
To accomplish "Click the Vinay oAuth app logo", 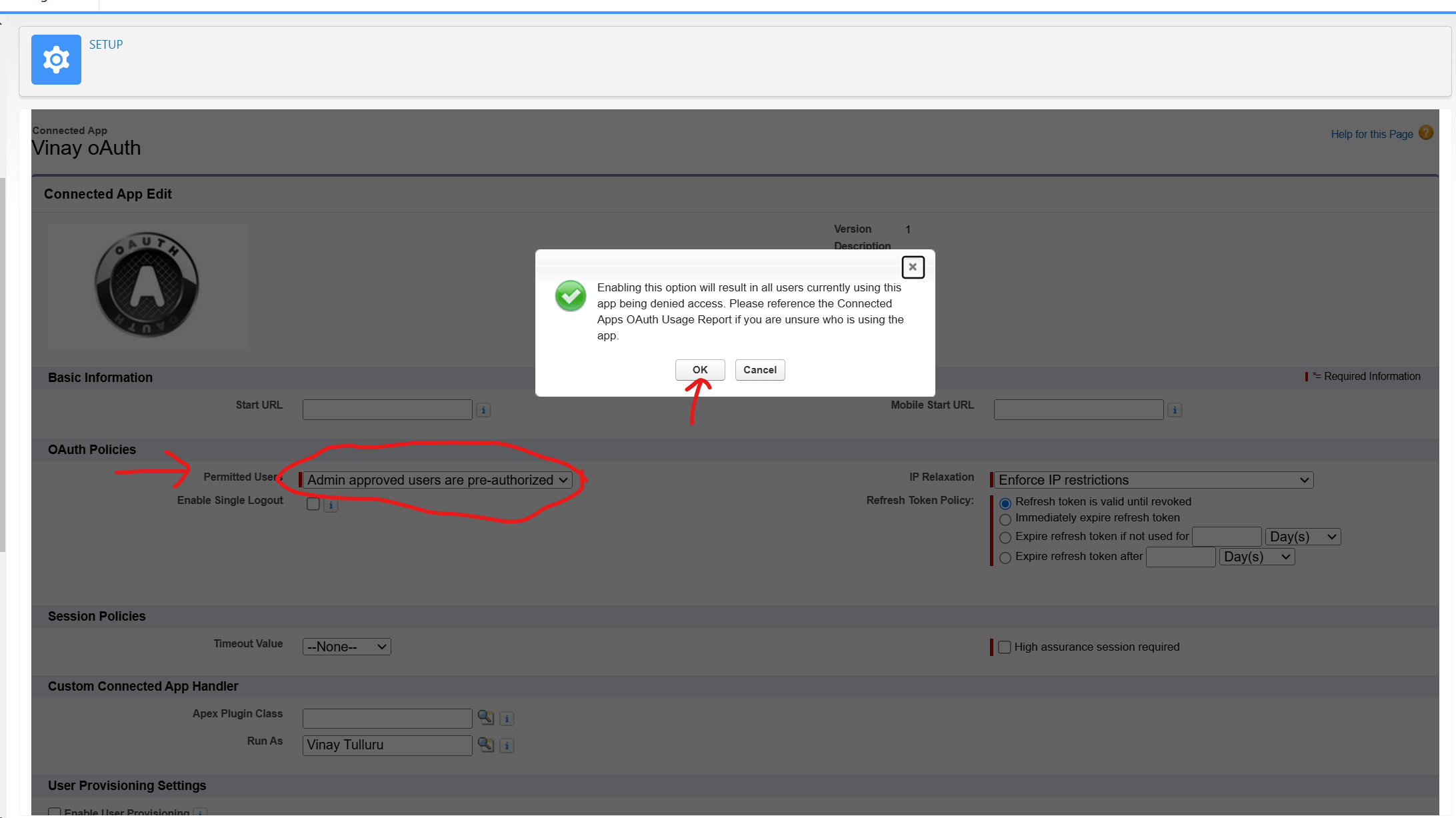I will [147, 285].
